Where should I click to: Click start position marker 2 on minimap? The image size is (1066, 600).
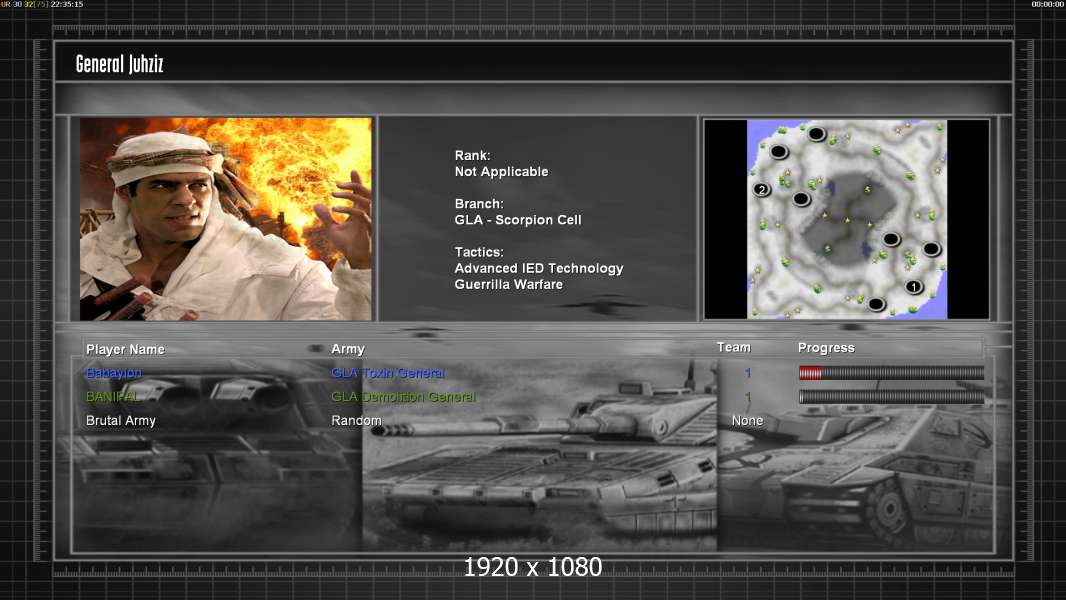[x=761, y=190]
